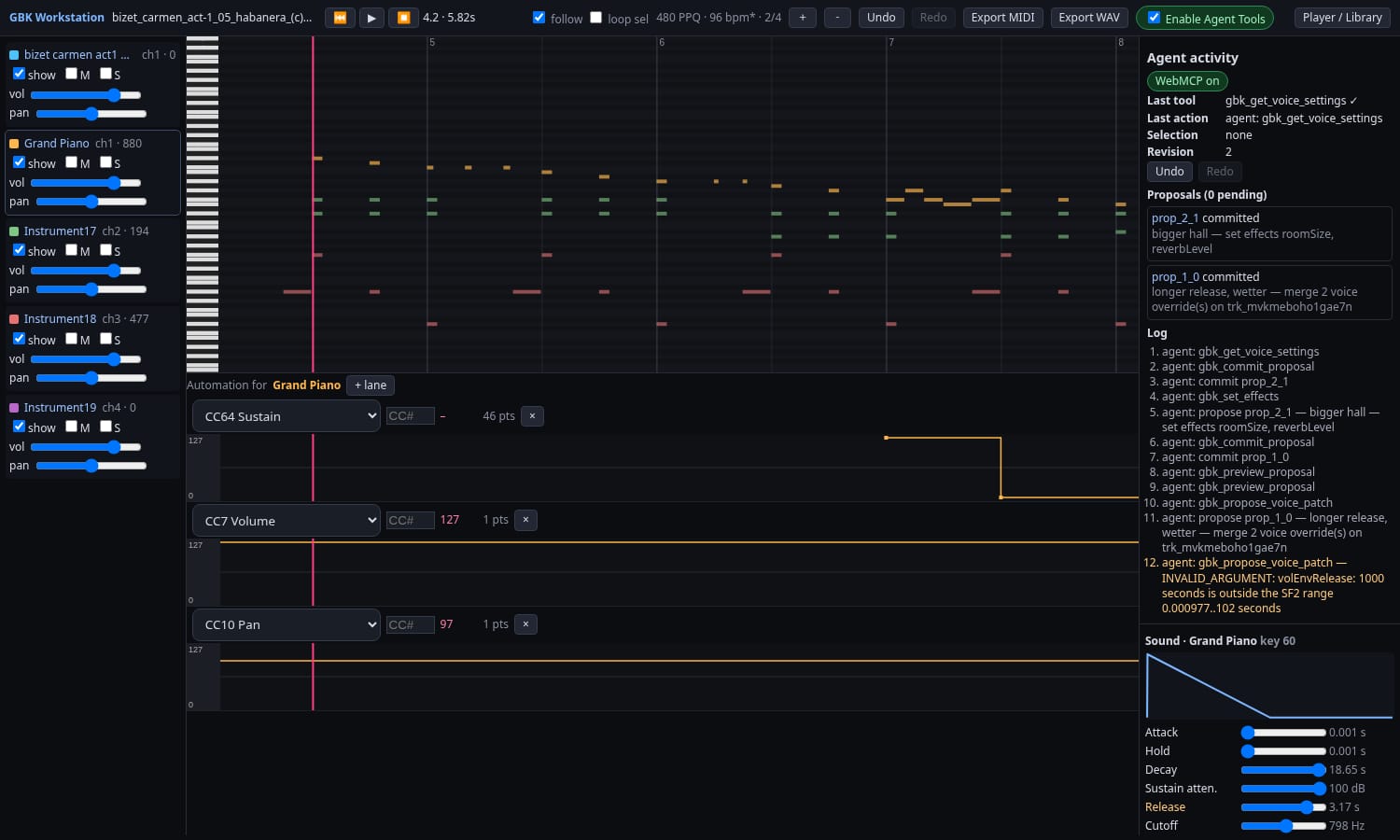The height and width of the screenshot is (840, 1400).
Task: Click the CC# field in the CC64 Sustain lane
Action: coord(411,416)
